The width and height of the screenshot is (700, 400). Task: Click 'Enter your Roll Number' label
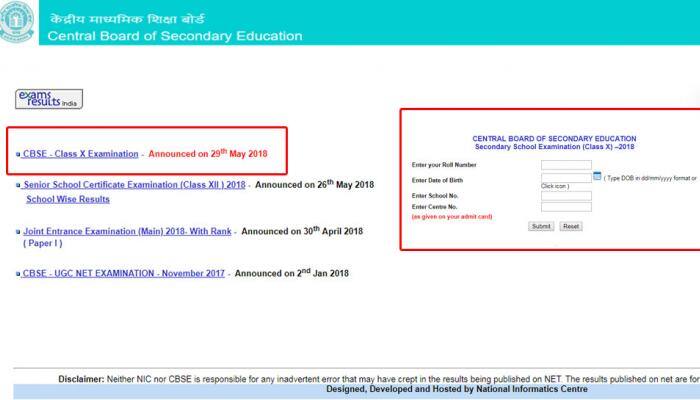click(x=444, y=165)
